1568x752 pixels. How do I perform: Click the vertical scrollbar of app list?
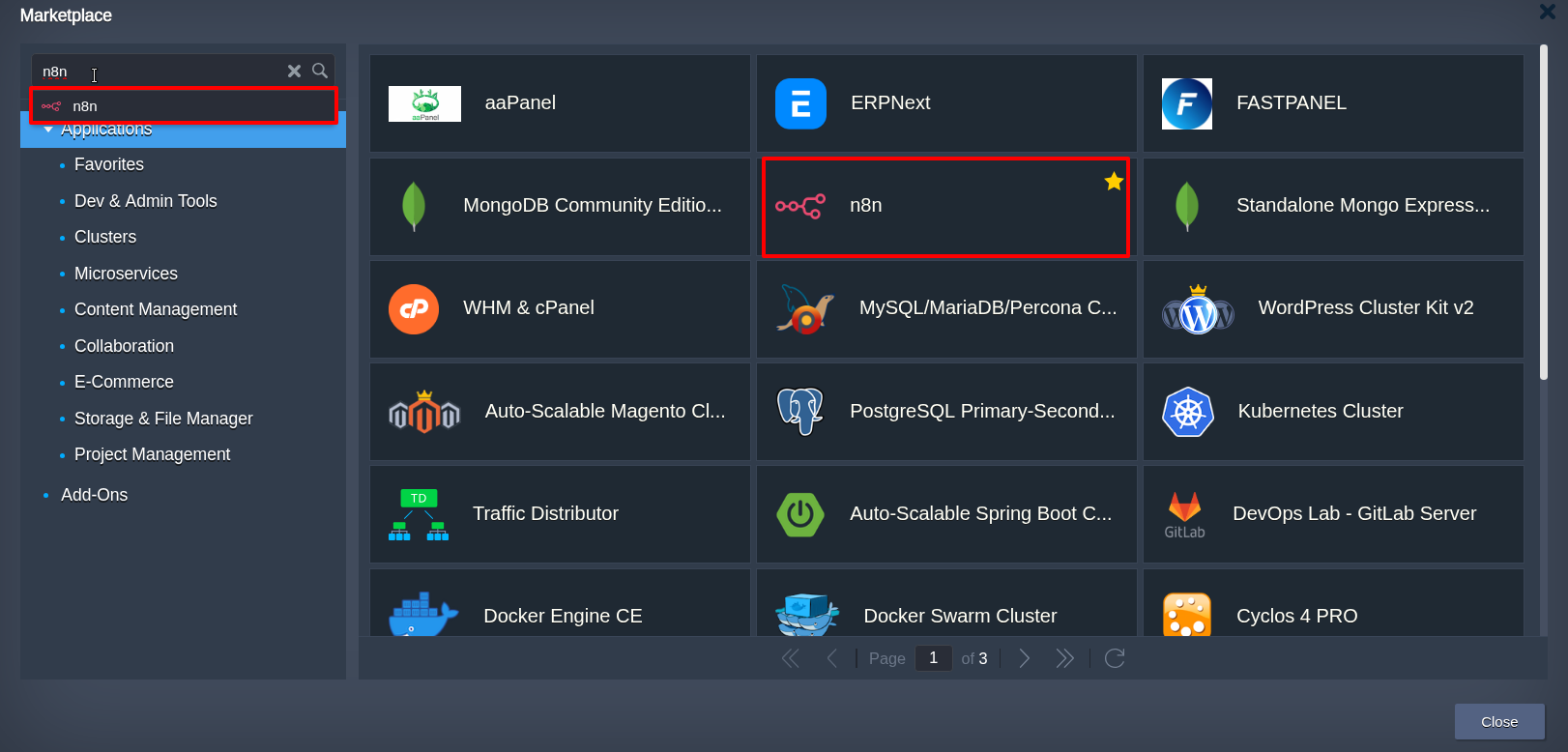coord(1543,213)
